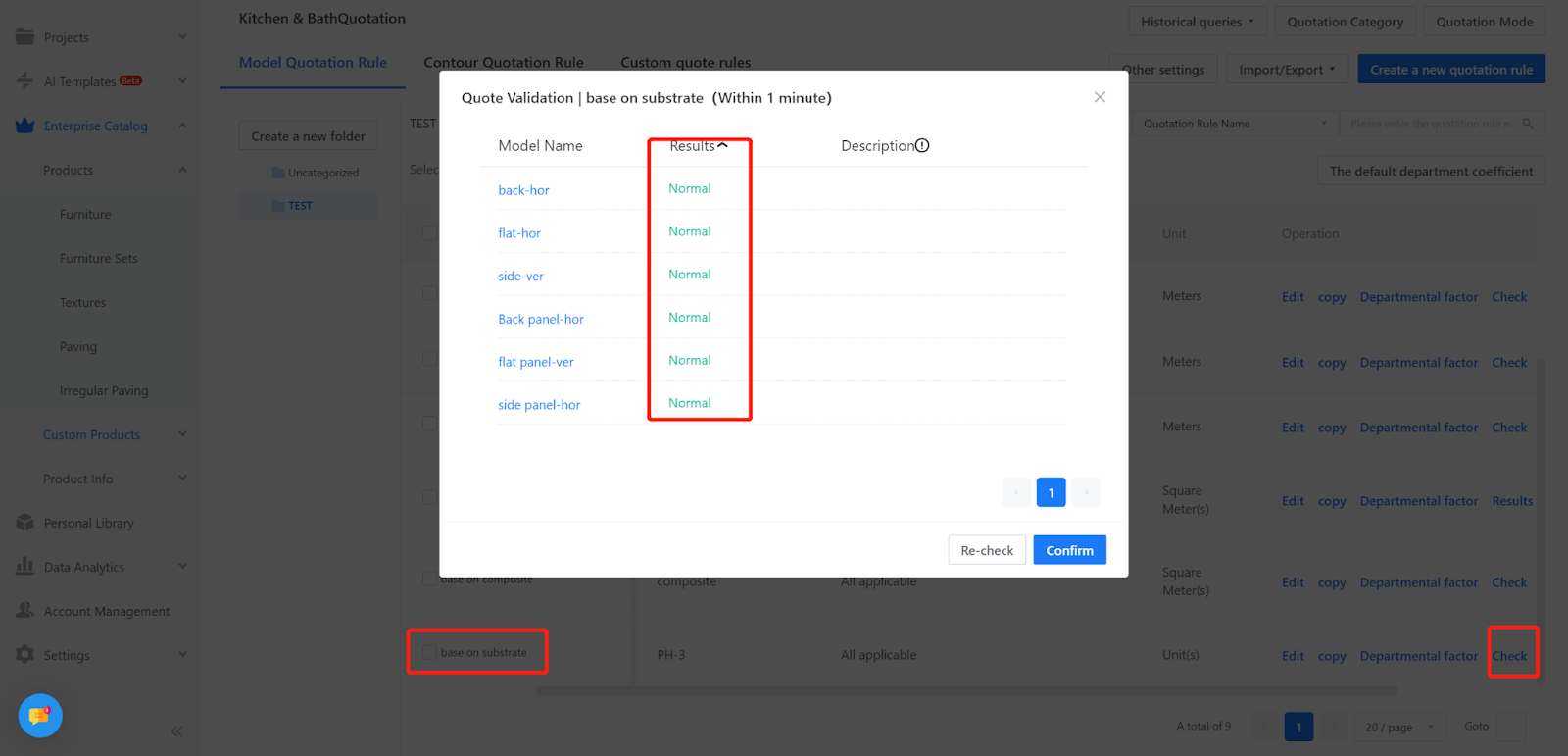Open the chat support bubble icon
Image resolution: width=1568 pixels, height=756 pixels.
40,716
